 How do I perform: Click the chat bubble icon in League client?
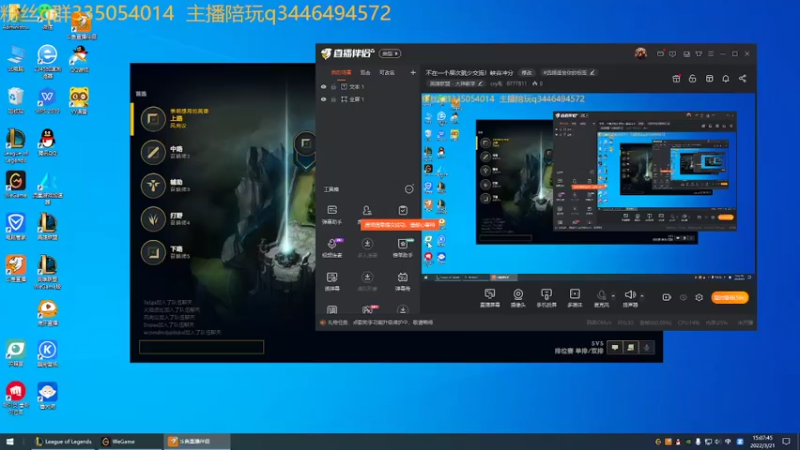(615, 347)
